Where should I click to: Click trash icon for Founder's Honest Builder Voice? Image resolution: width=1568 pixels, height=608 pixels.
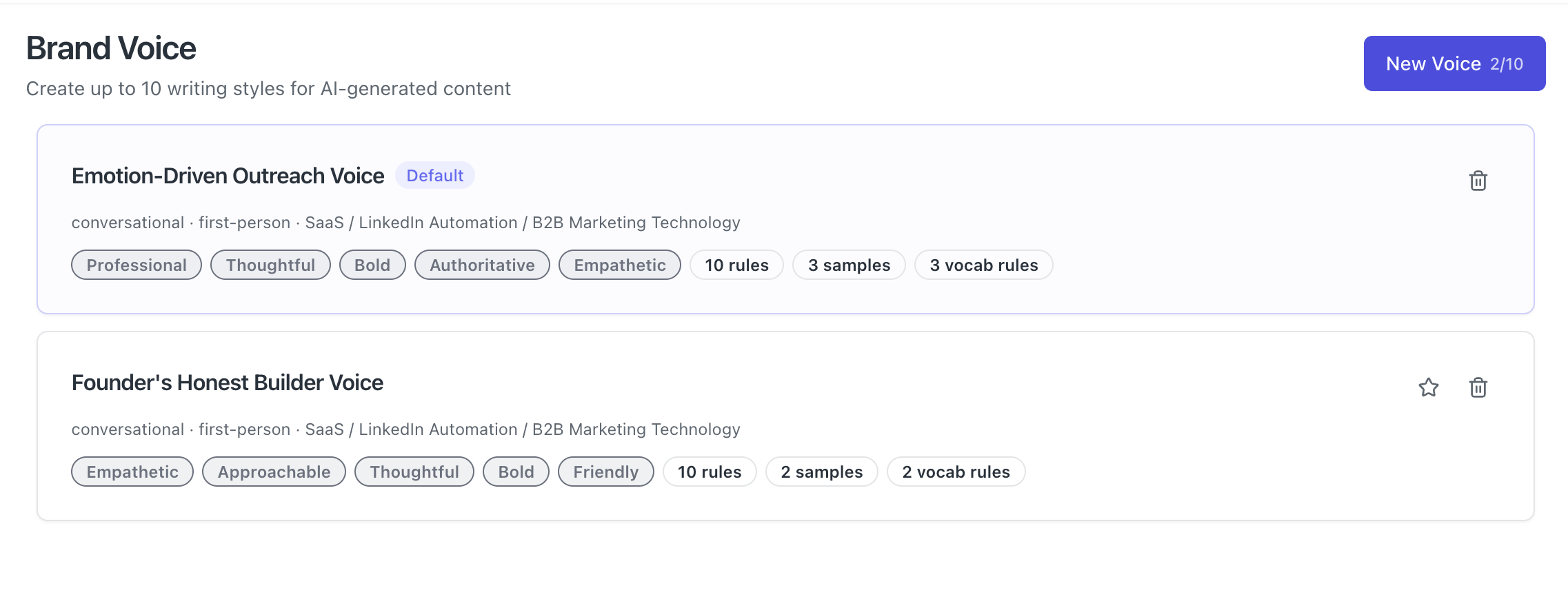(x=1478, y=387)
